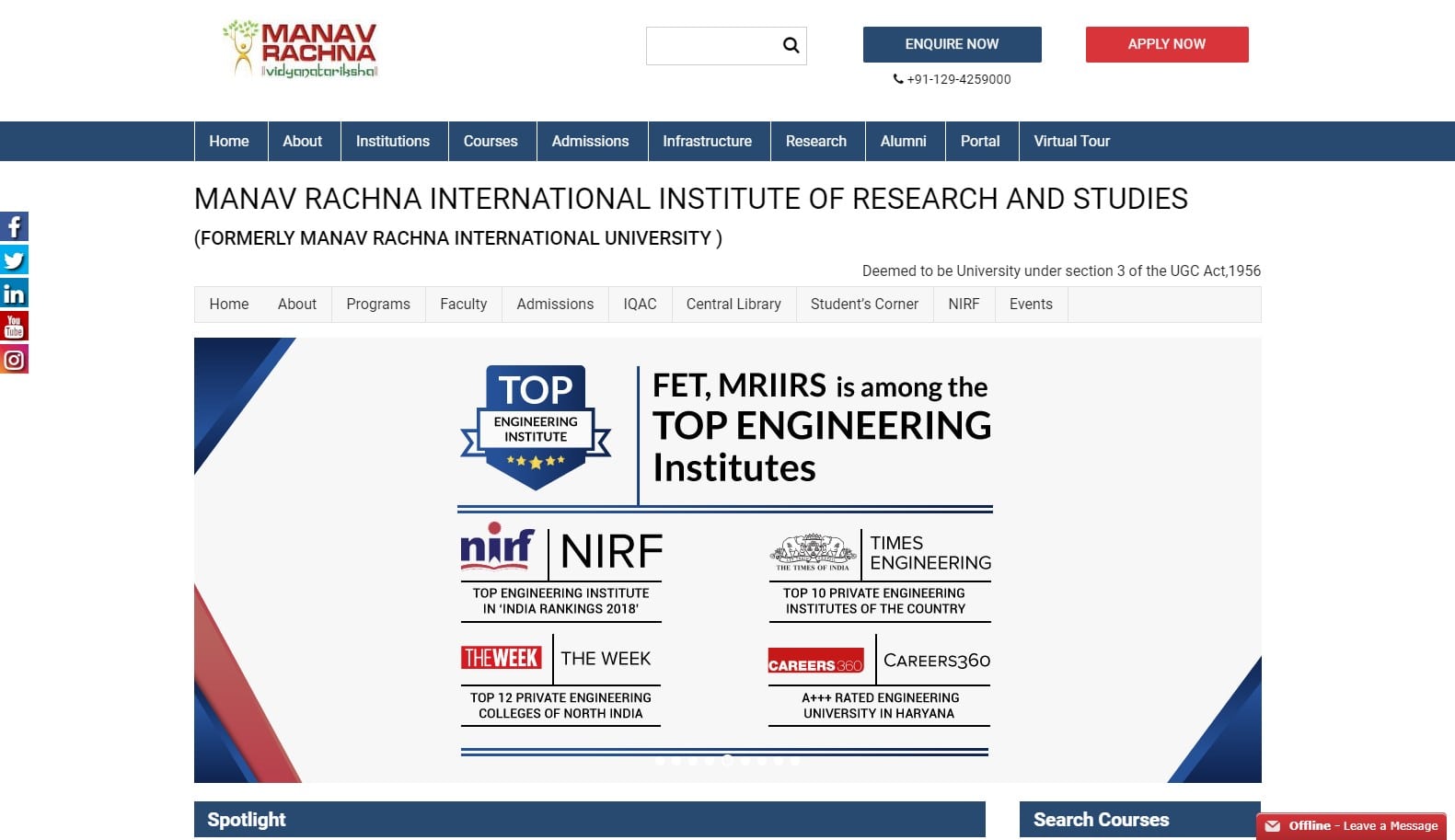Select the IQAC sub-navigation item

(640, 304)
